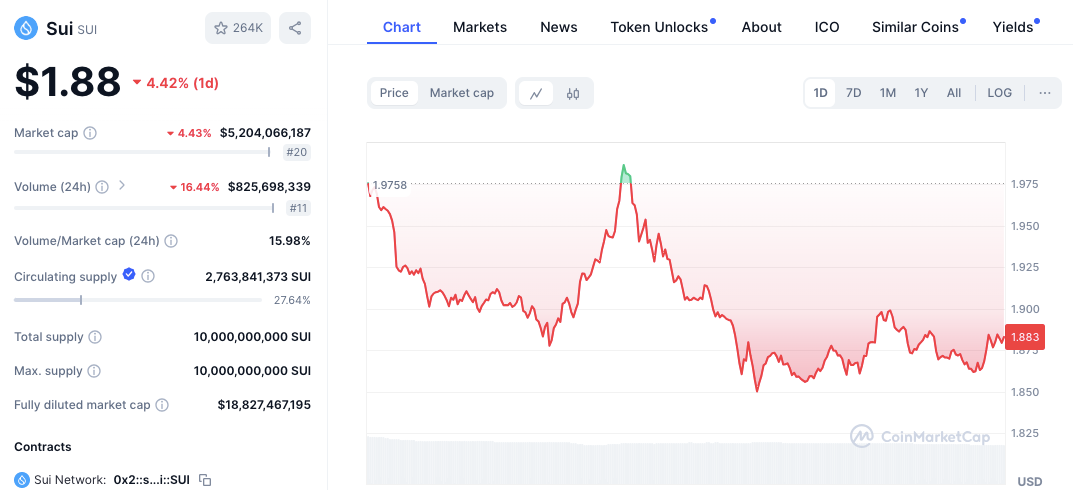Open the Similar Coins tab
Image resolution: width=1073 pixels, height=490 pixels.
pos(918,27)
